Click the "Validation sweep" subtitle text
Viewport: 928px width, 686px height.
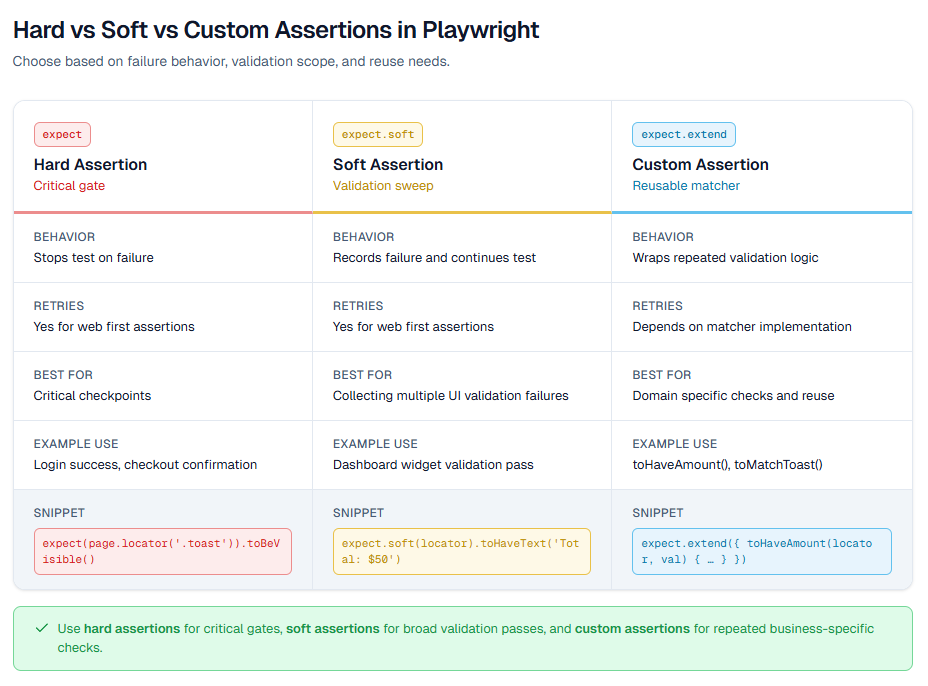(x=383, y=186)
